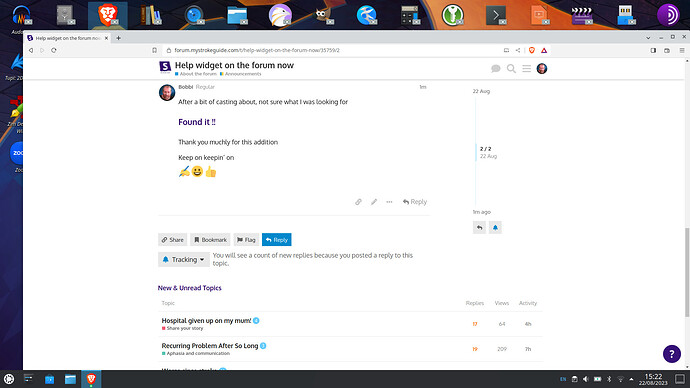Edit the post with pencil icon
This screenshot has height=388, width=690.
tap(374, 202)
